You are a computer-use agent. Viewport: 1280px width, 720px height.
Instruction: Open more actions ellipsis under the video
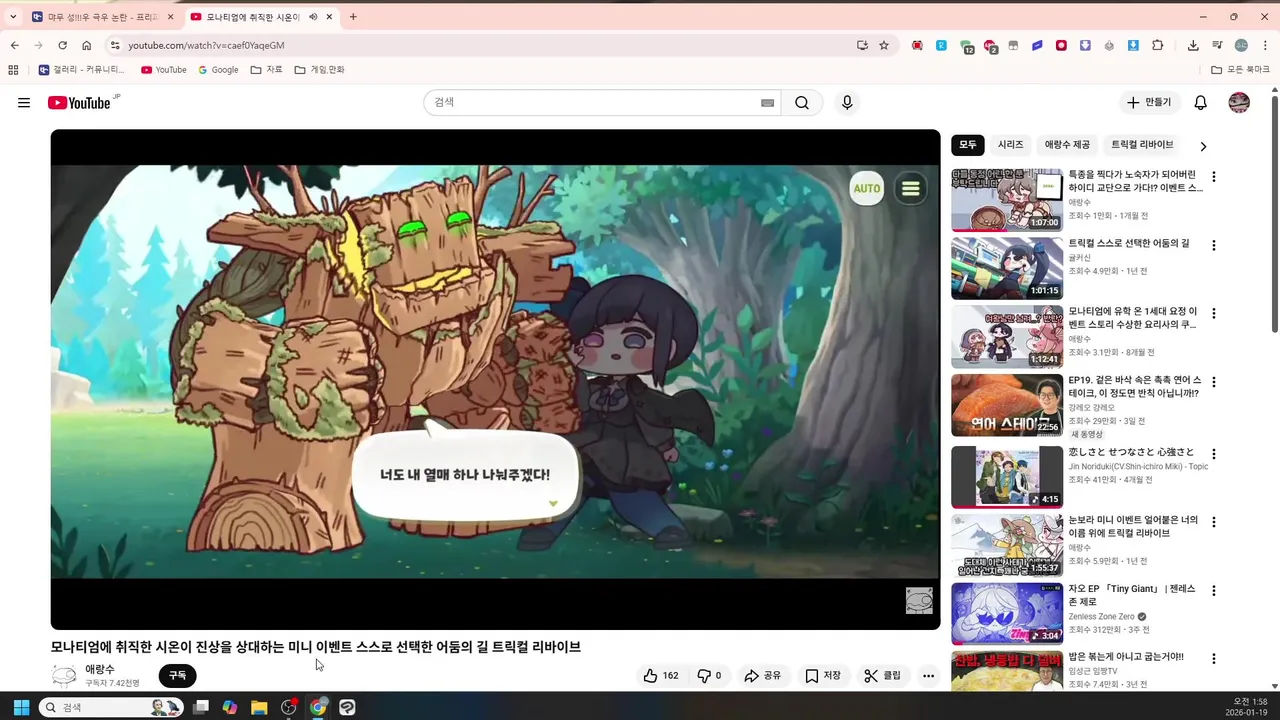(x=928, y=676)
